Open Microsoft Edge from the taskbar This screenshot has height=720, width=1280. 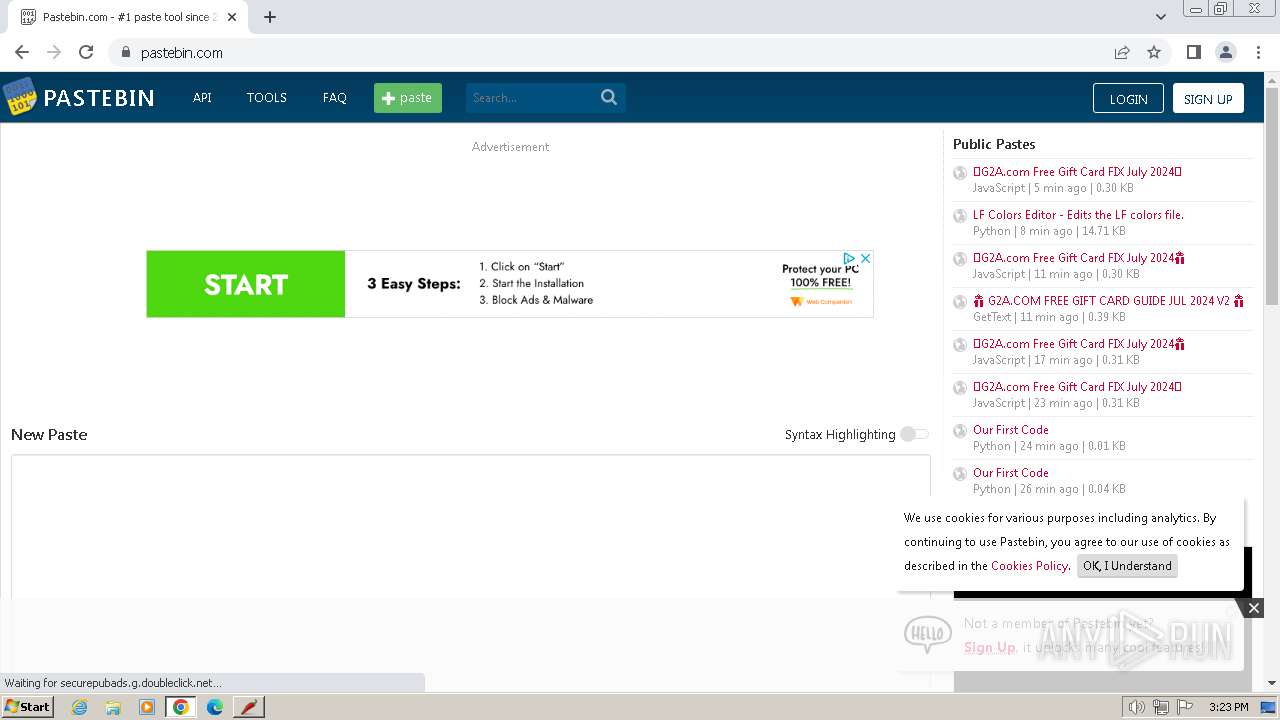pos(215,707)
